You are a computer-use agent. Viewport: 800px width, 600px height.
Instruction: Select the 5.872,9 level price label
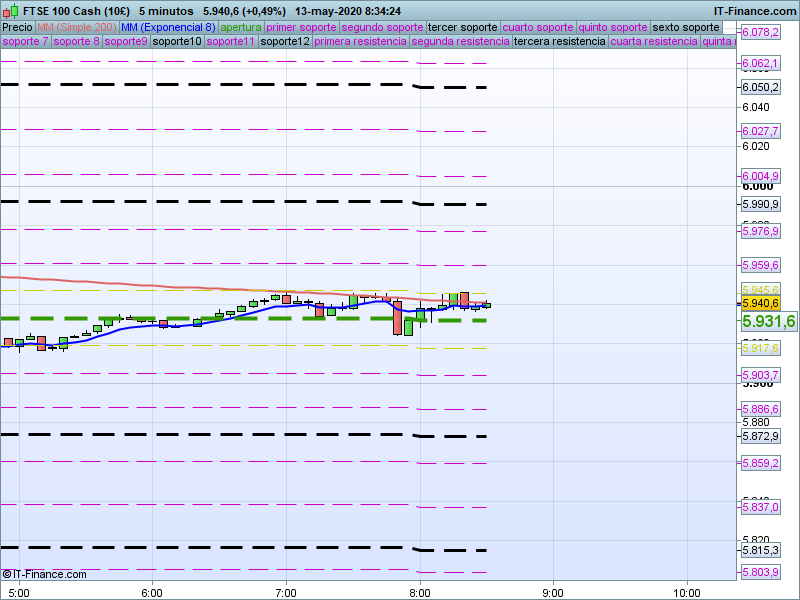coord(760,436)
